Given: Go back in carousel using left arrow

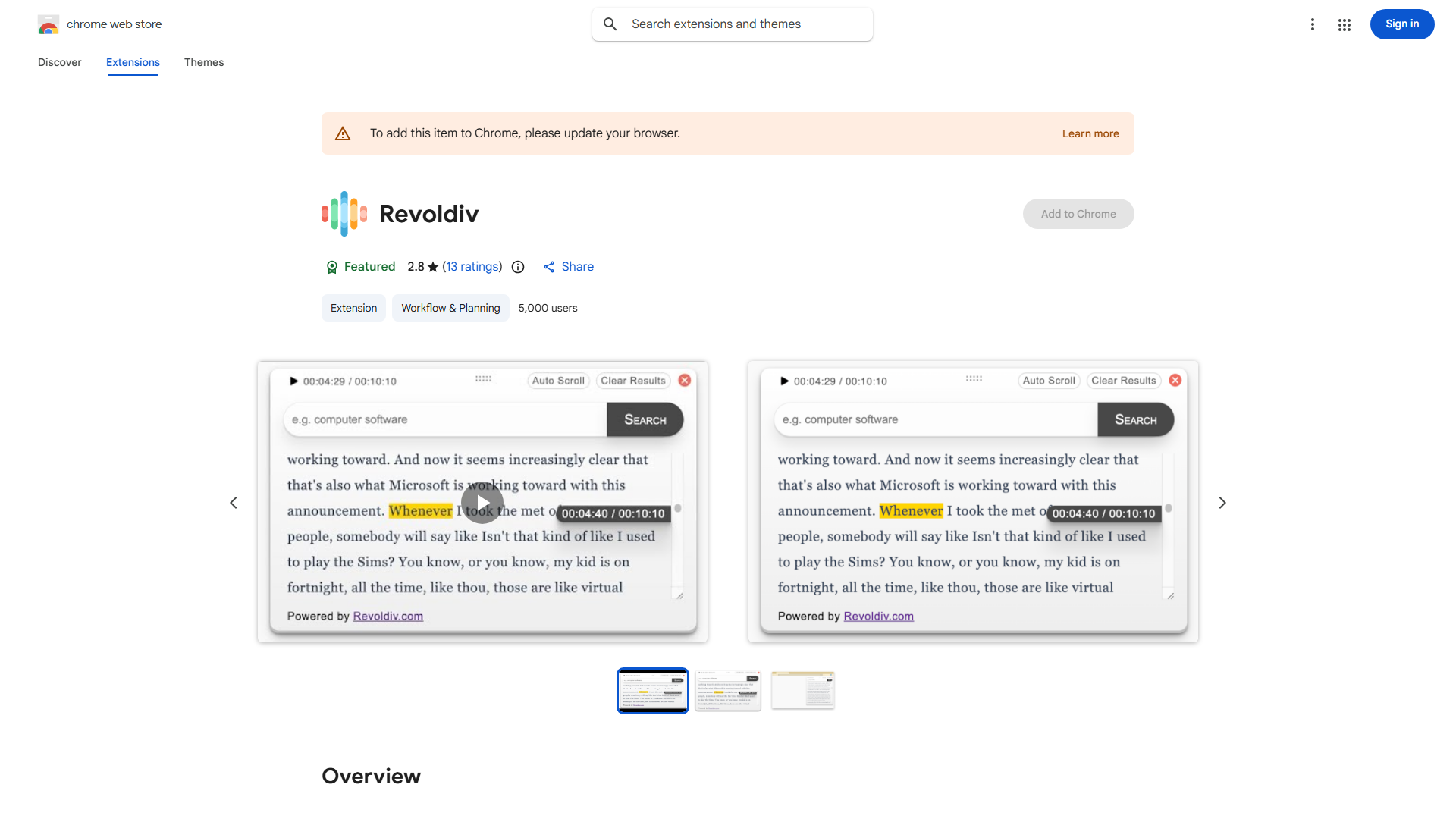Looking at the screenshot, I should click(x=234, y=502).
